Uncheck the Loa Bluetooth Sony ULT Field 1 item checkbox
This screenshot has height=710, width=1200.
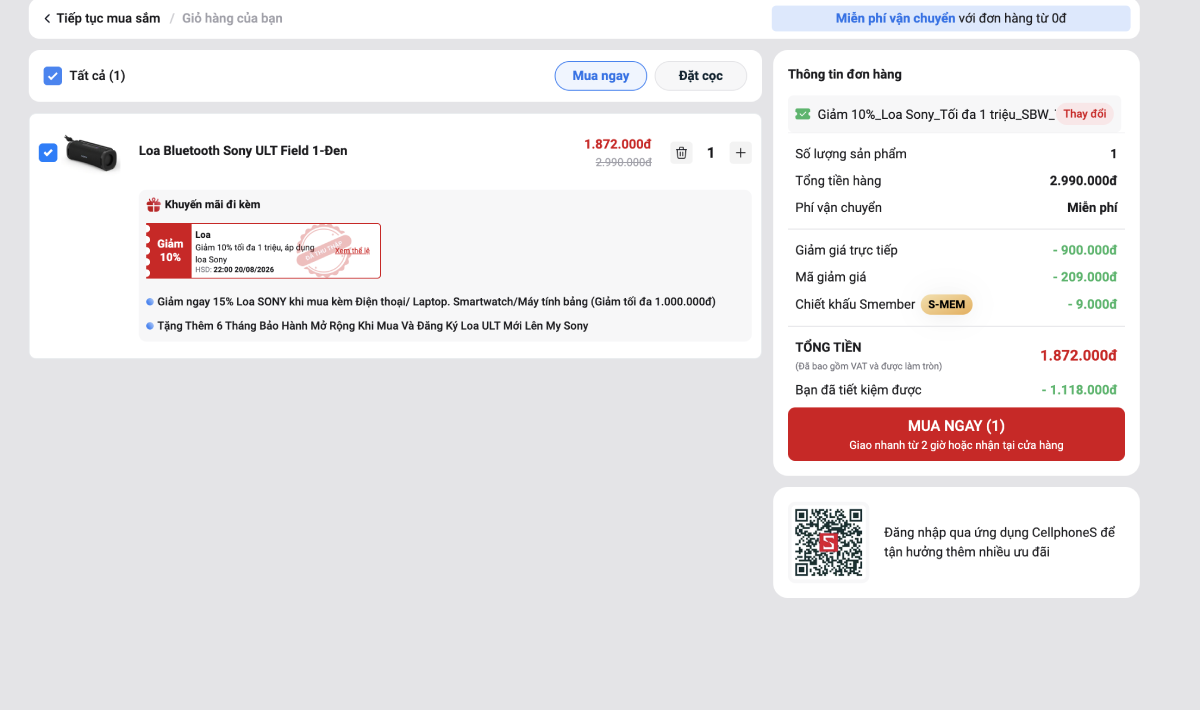[x=48, y=152]
